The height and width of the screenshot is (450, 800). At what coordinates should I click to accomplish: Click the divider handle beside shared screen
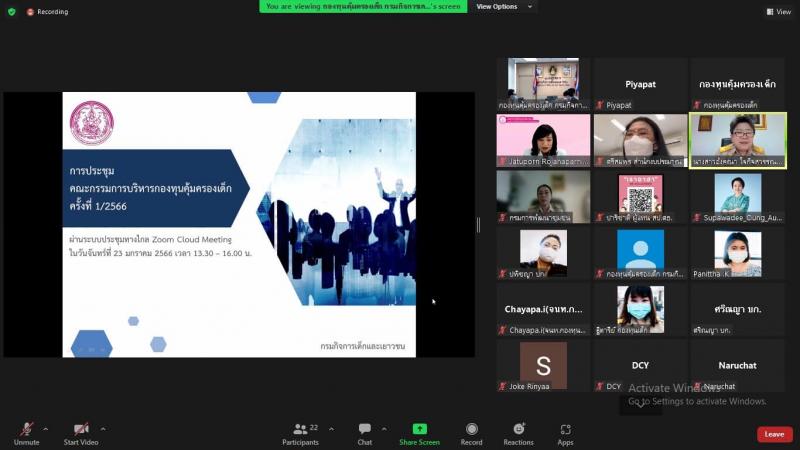(478, 224)
